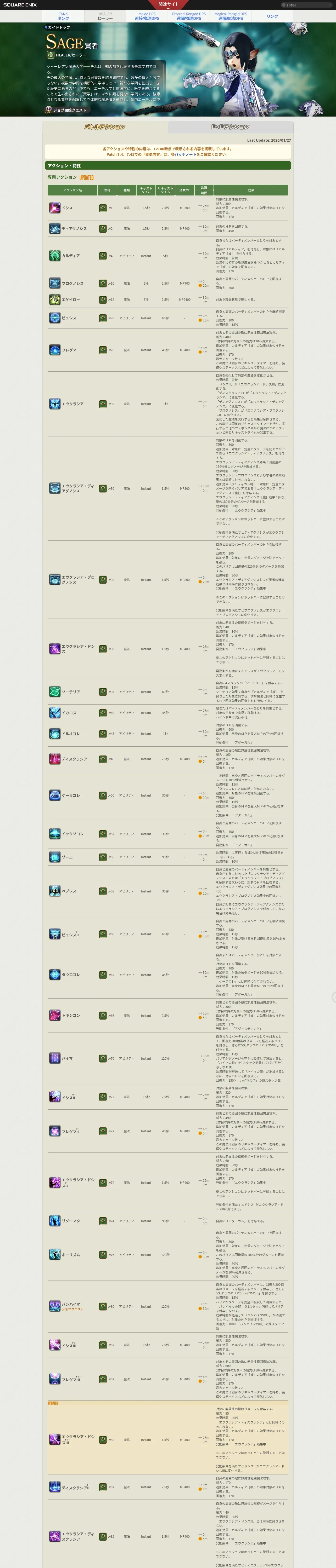Click the ピュシスII action icon

(x=55, y=934)
